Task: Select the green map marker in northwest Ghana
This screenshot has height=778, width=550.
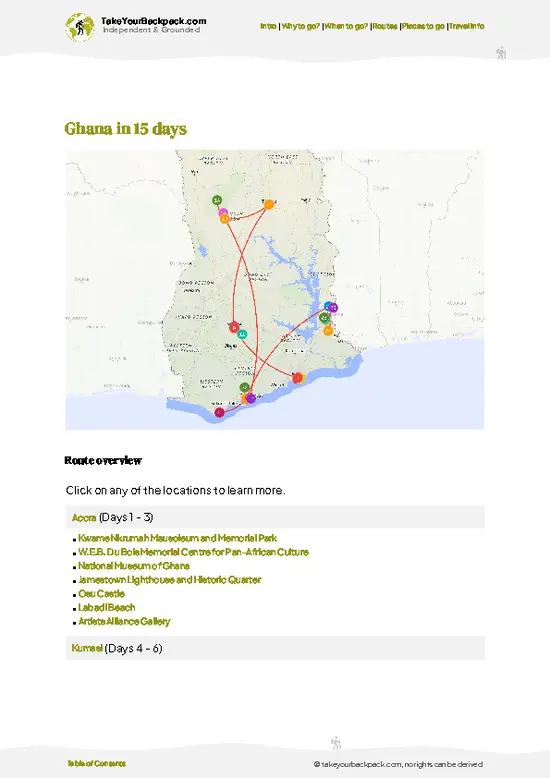Action: (x=217, y=200)
